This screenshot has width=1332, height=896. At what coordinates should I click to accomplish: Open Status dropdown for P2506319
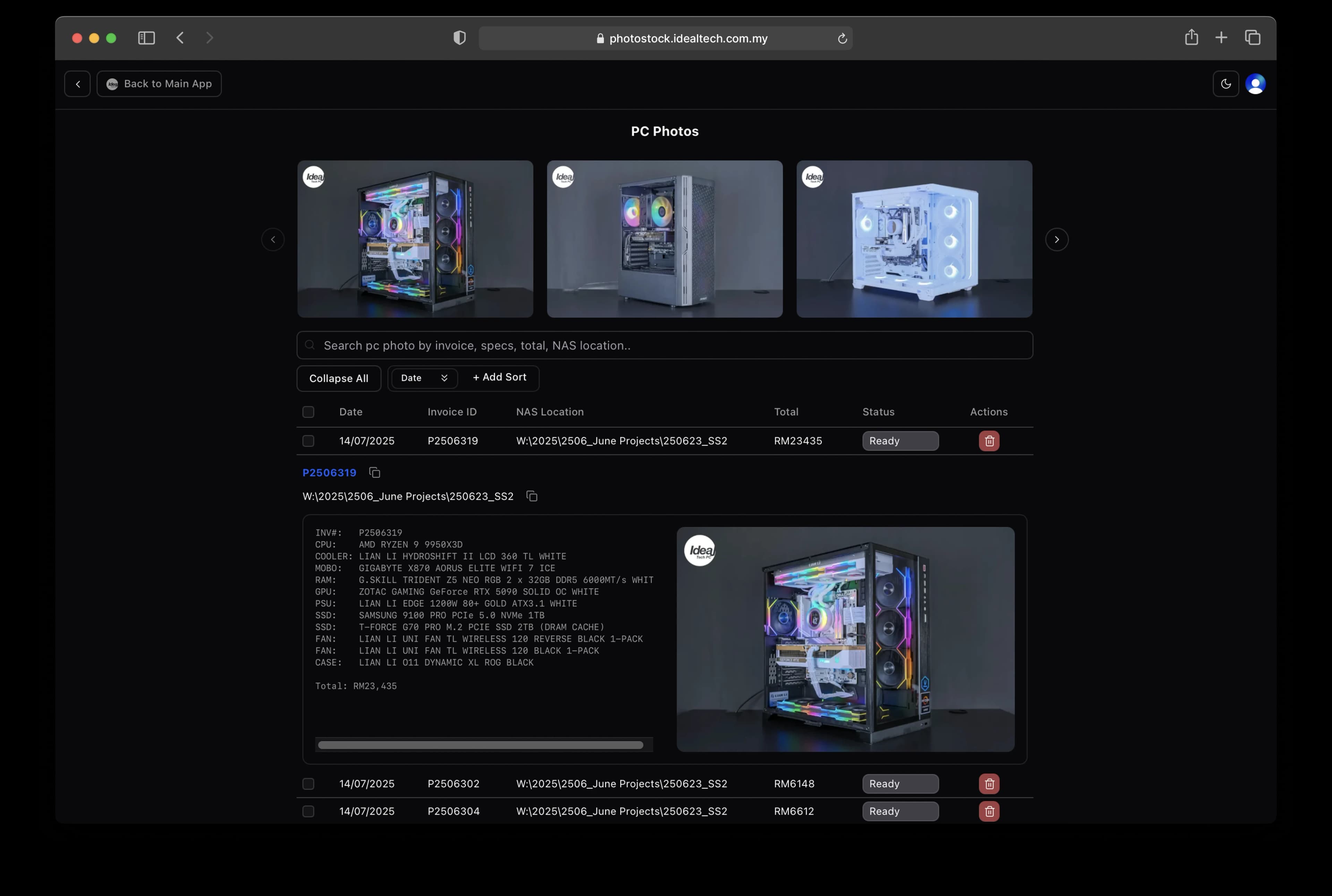900,441
